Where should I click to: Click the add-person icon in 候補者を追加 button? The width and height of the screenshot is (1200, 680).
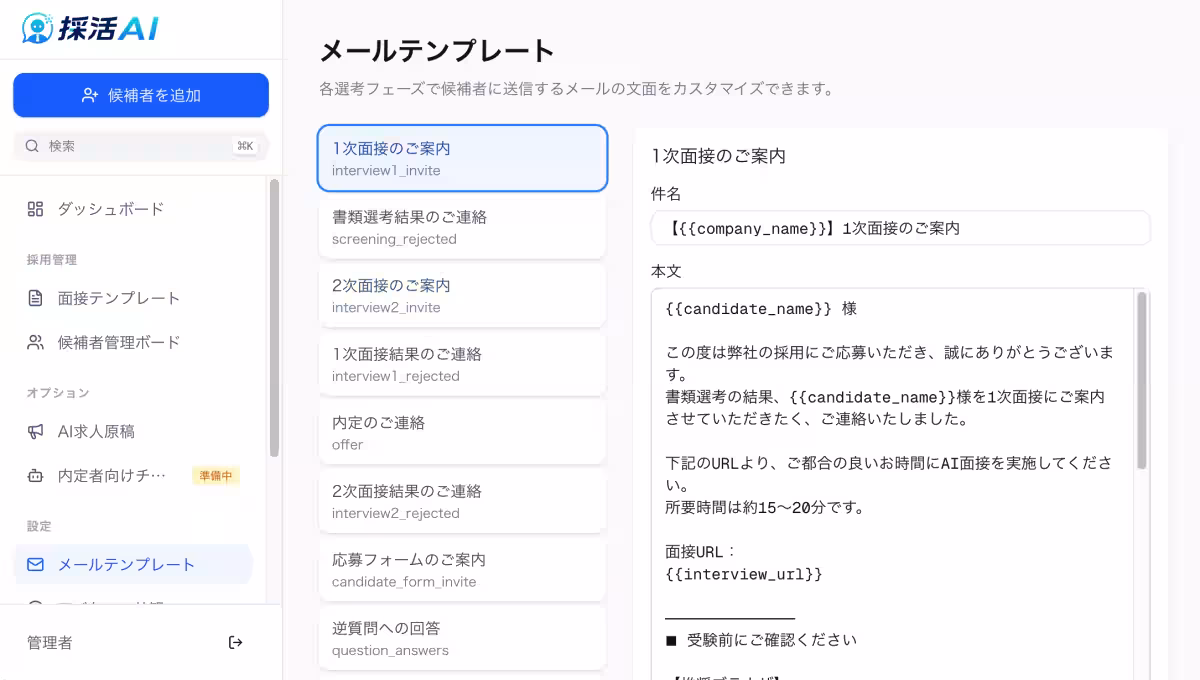[90, 95]
